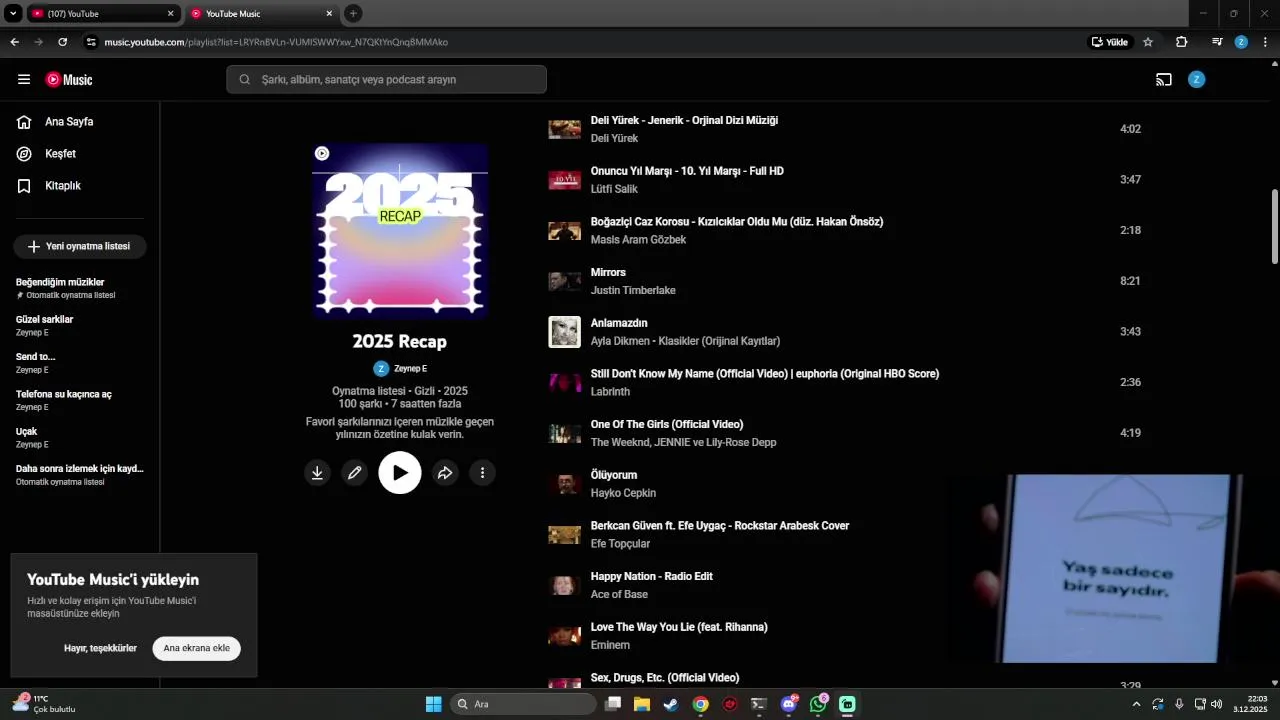Open the account avatar in YouTube Music header
Screen dimensions: 1280x720
click(1196, 79)
